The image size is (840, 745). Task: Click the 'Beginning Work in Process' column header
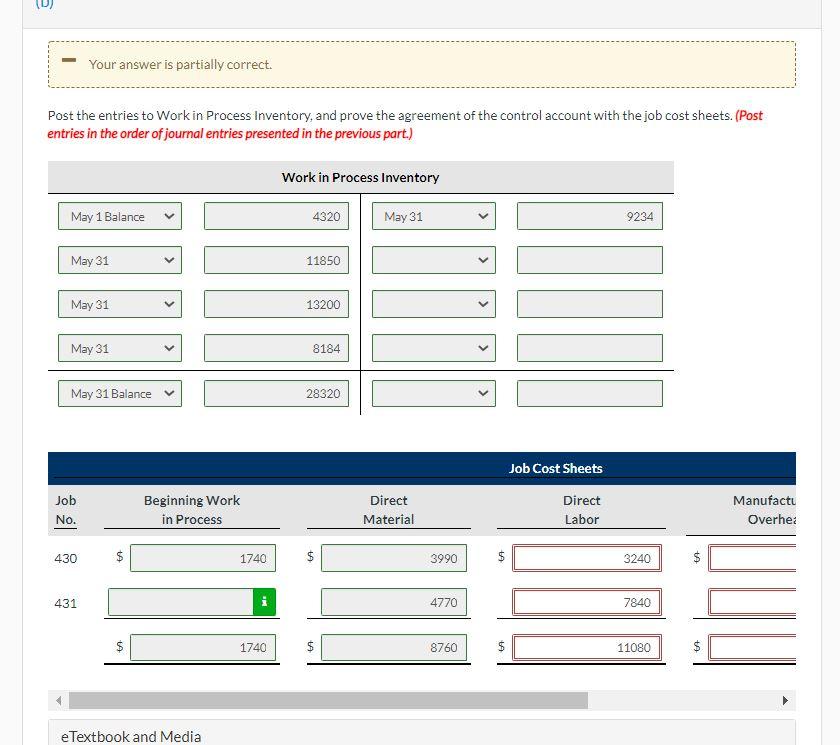[x=192, y=509]
